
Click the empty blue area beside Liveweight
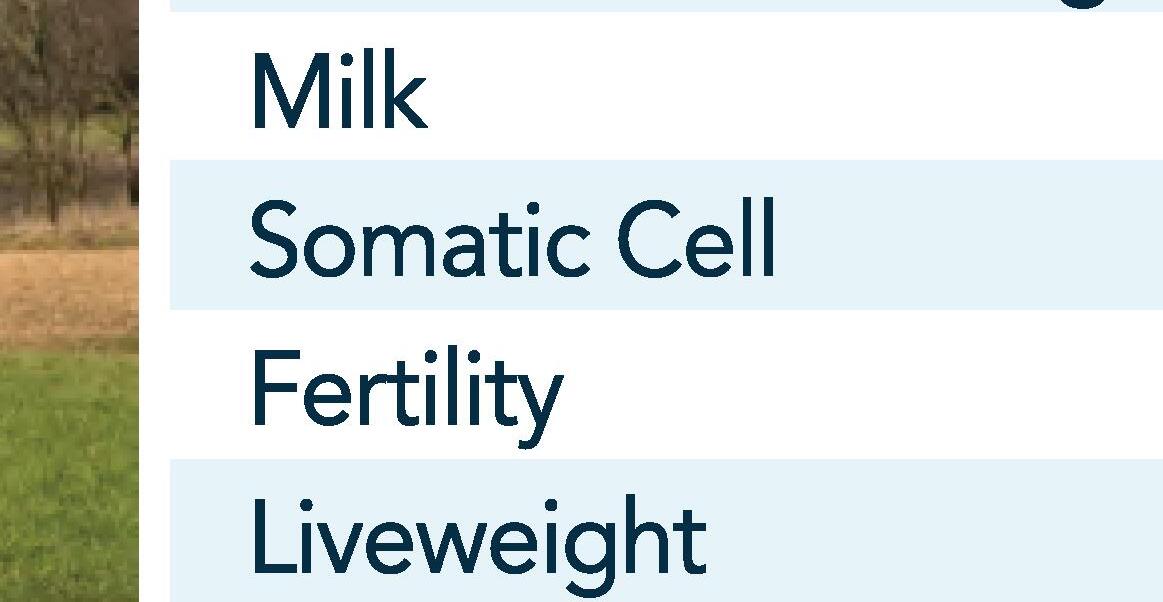coord(935,531)
